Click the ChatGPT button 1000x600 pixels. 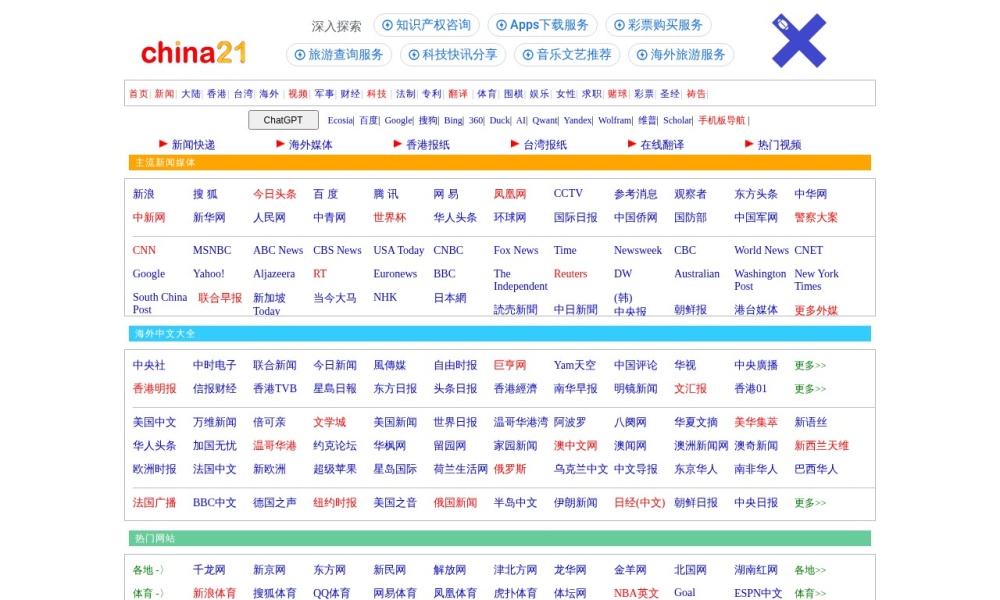(283, 119)
